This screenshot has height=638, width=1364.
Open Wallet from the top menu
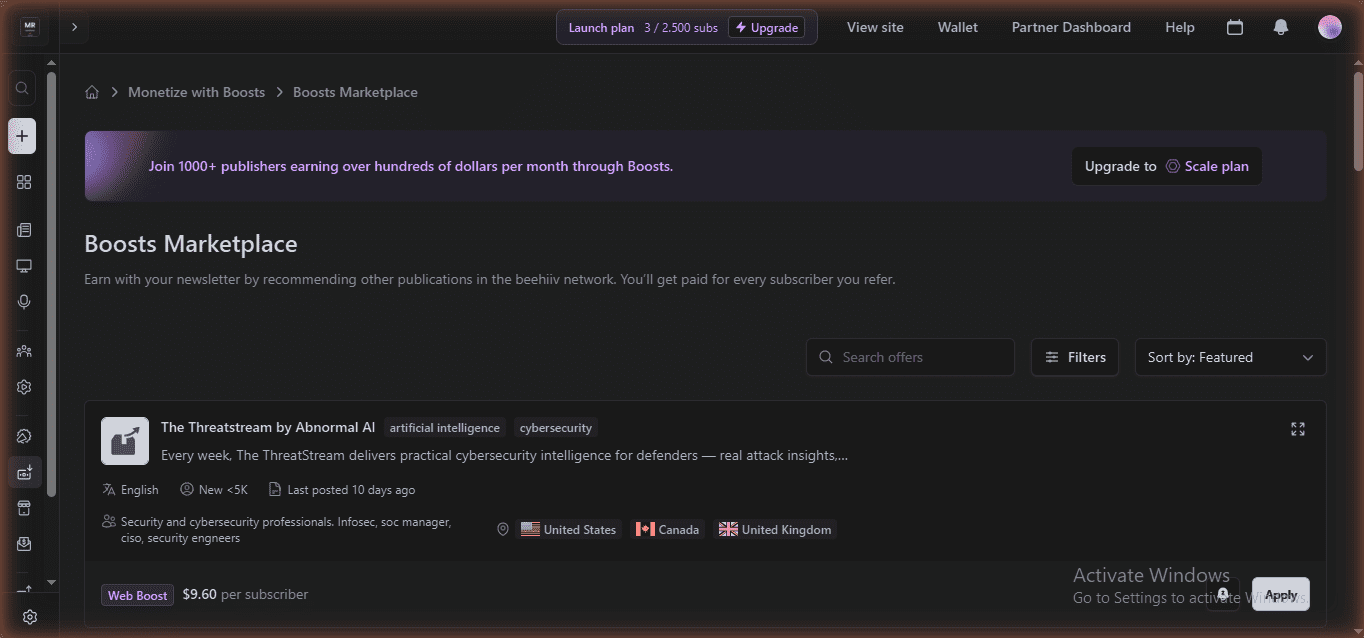[958, 28]
